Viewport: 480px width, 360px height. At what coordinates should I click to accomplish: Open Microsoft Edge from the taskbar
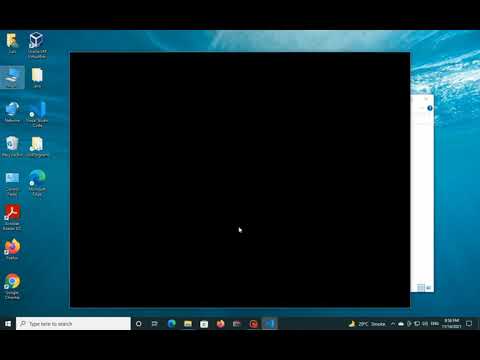pyautogui.click(x=172, y=323)
